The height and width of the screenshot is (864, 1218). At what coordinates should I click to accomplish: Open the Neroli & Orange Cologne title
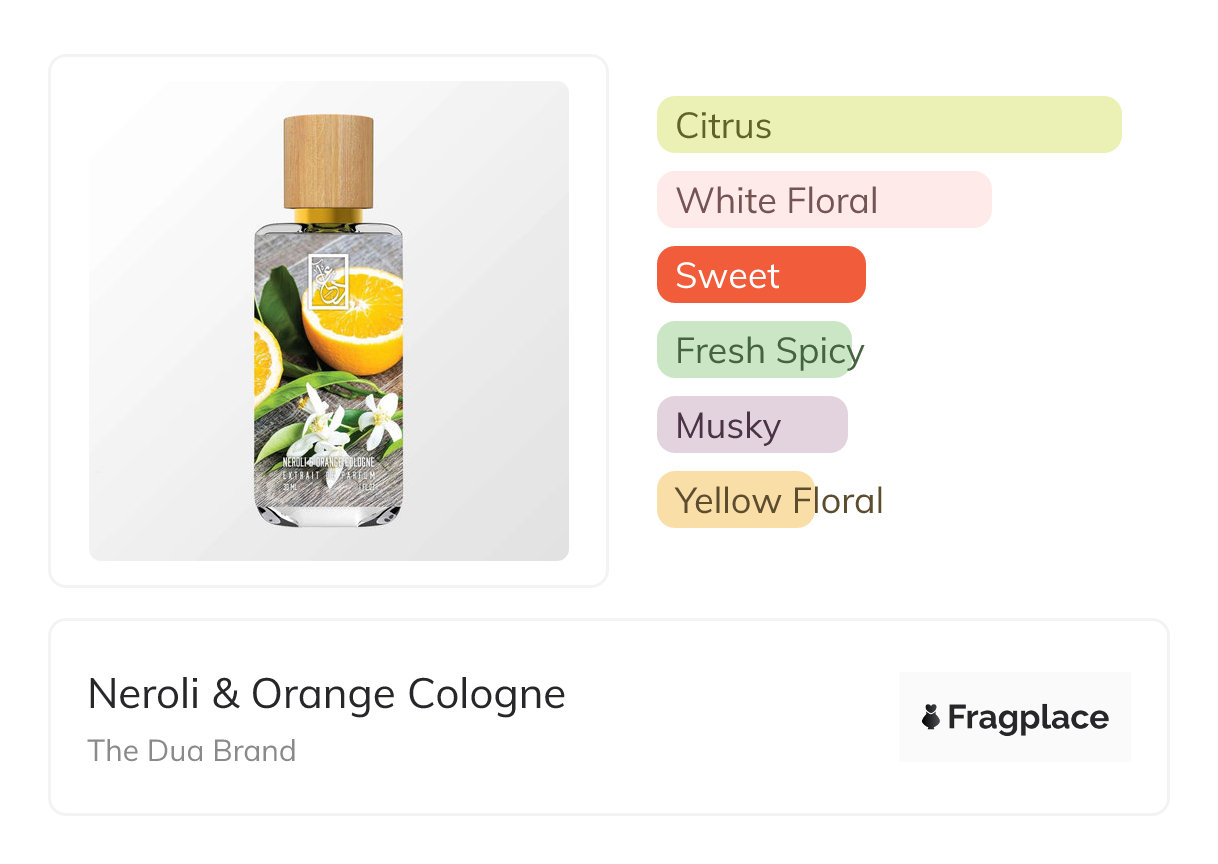326,693
